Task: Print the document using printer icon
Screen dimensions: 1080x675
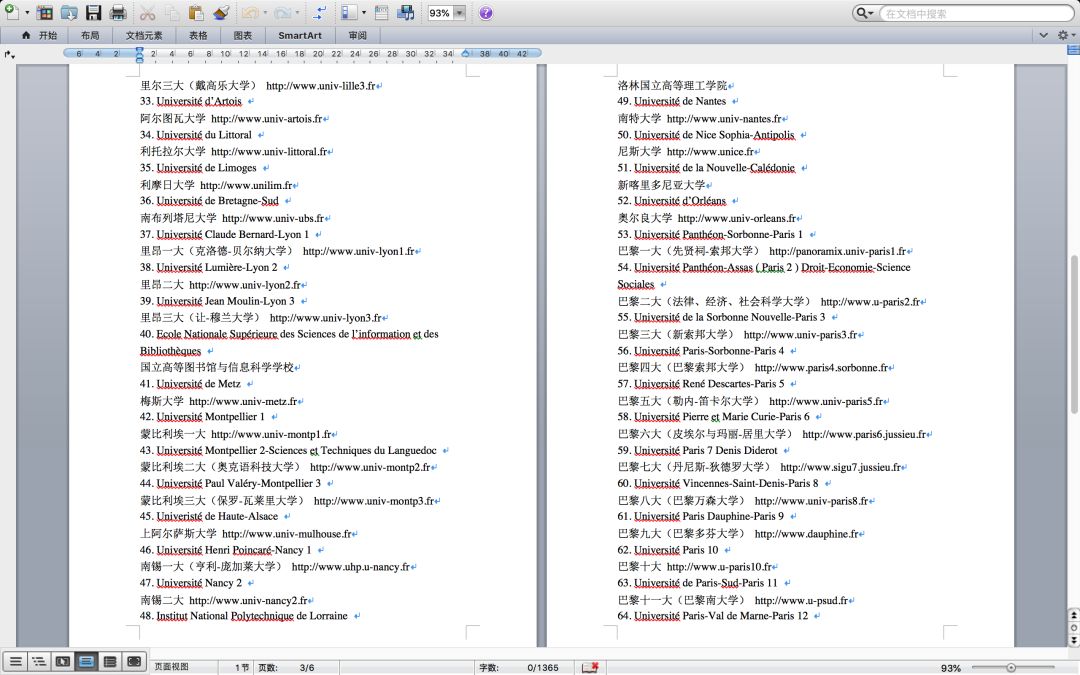Action: (x=118, y=12)
